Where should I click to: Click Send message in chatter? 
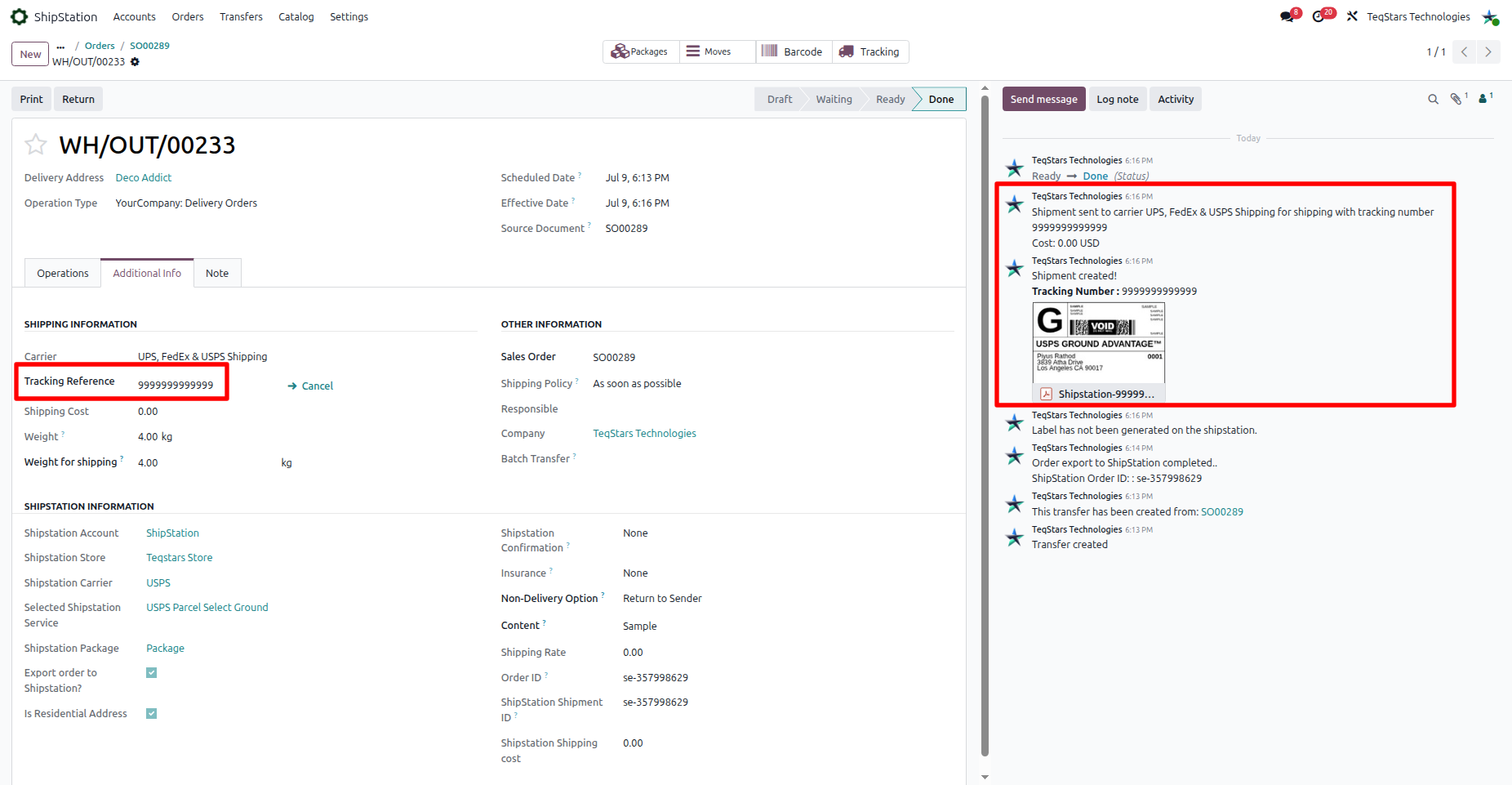pyautogui.click(x=1043, y=99)
